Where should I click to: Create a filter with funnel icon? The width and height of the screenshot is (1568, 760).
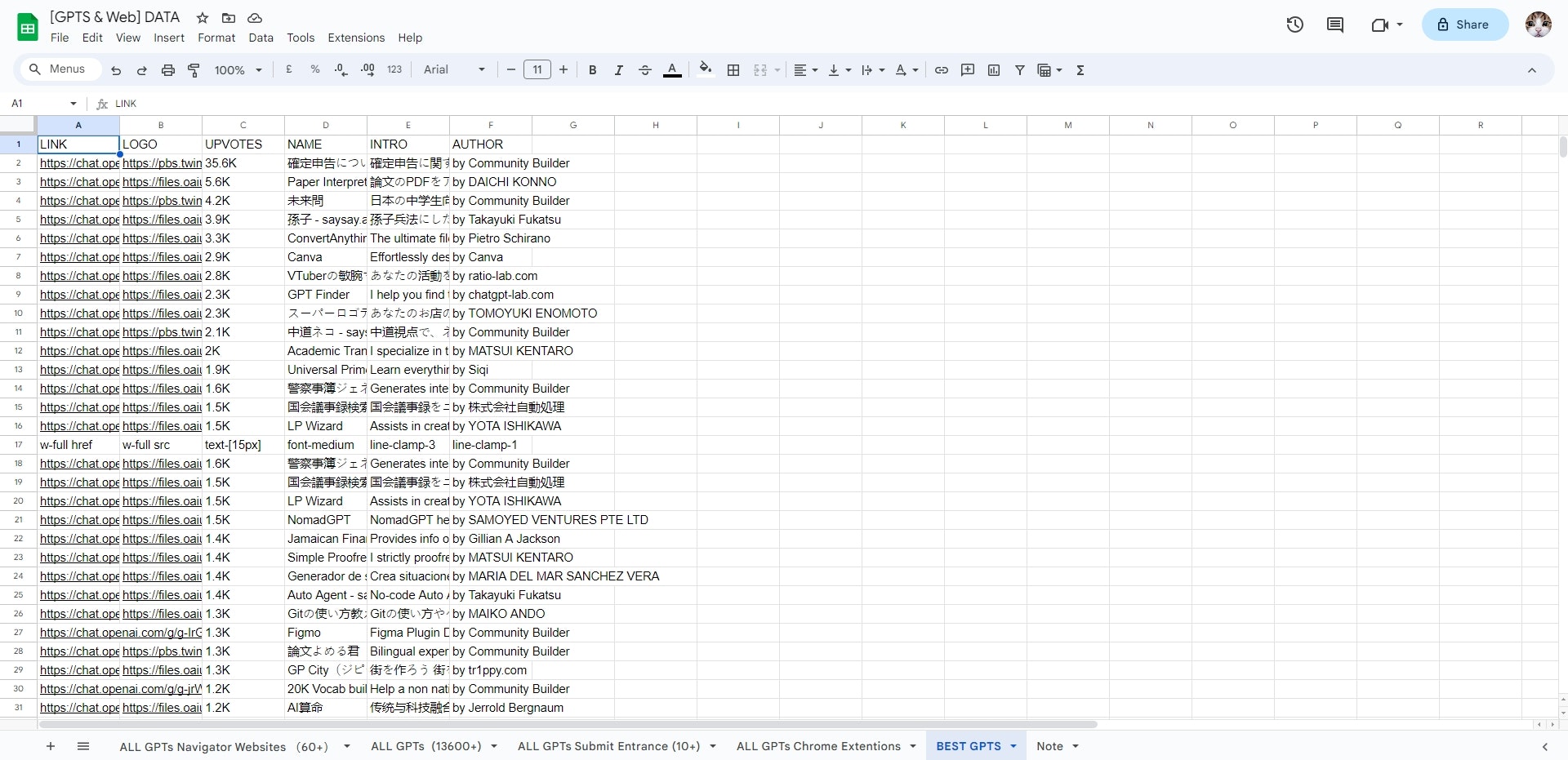click(1020, 70)
